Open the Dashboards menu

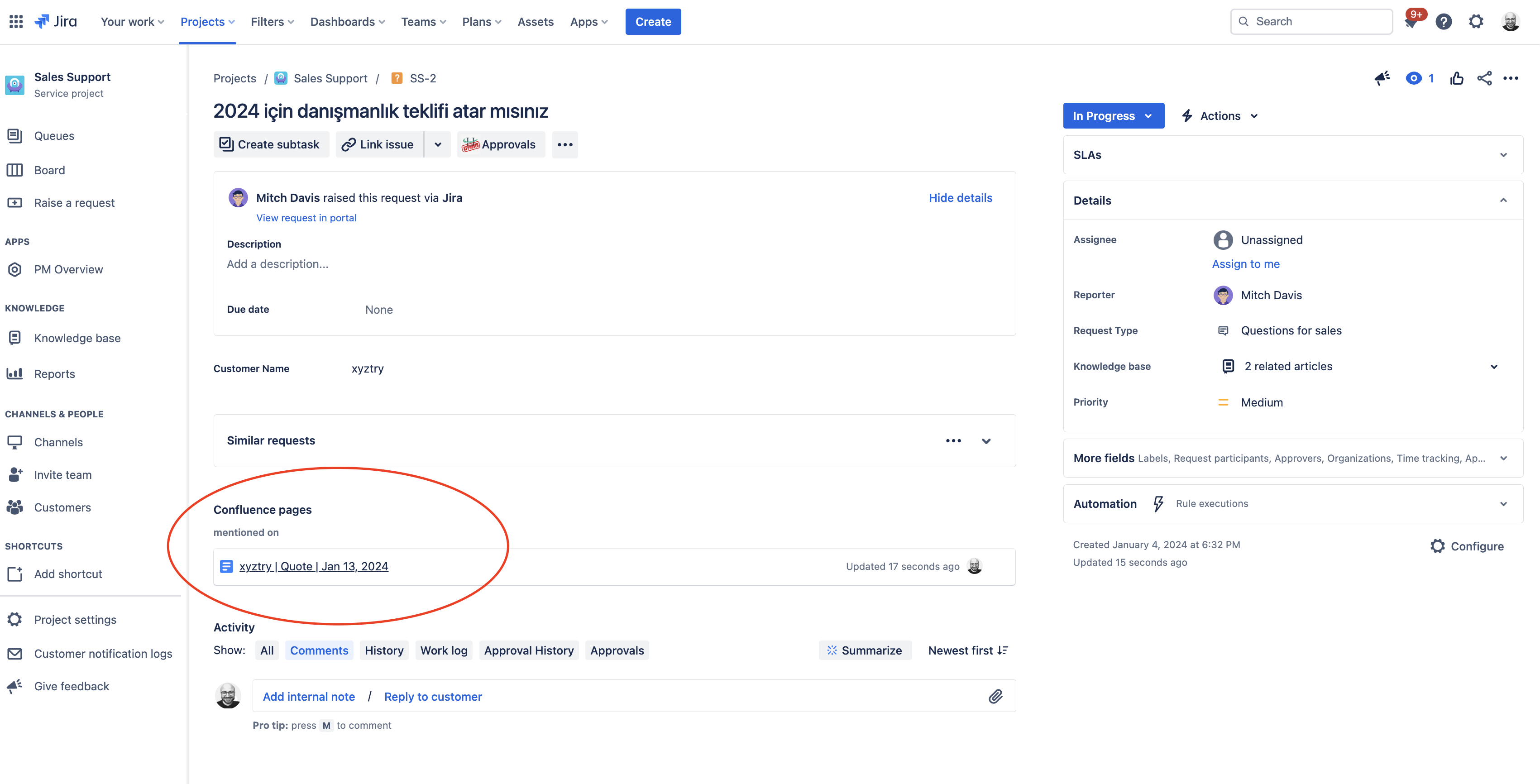[x=347, y=22]
